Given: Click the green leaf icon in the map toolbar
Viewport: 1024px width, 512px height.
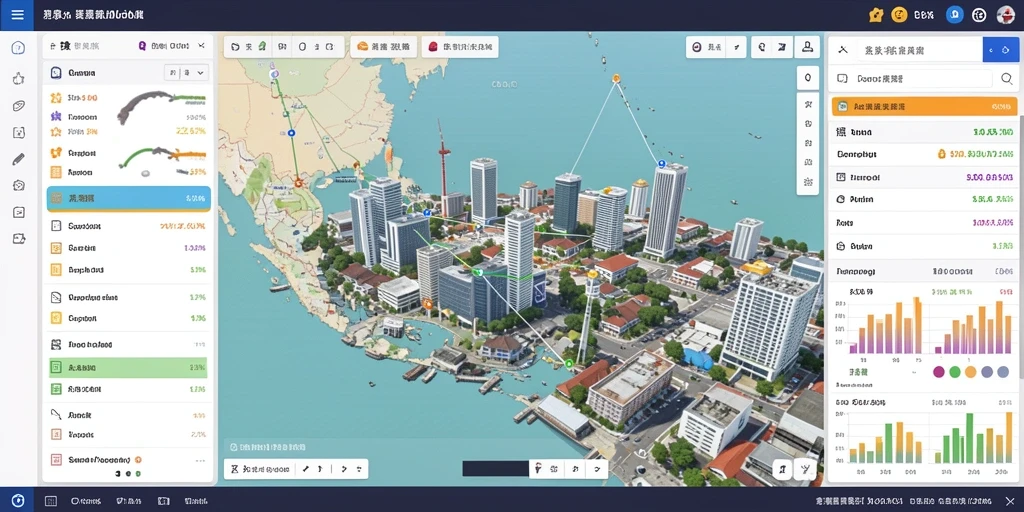Looking at the screenshot, I should [x=263, y=47].
